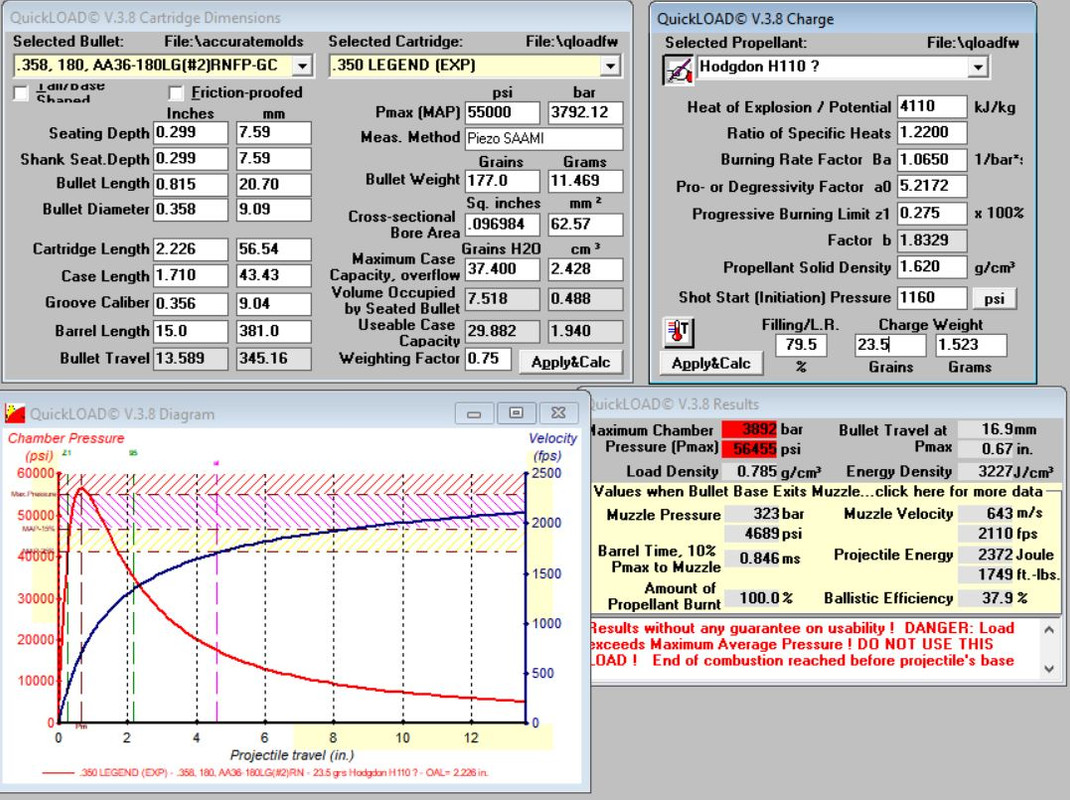Edit Shot Start Pressure field 1160
The image size is (1070, 800).
(932, 298)
